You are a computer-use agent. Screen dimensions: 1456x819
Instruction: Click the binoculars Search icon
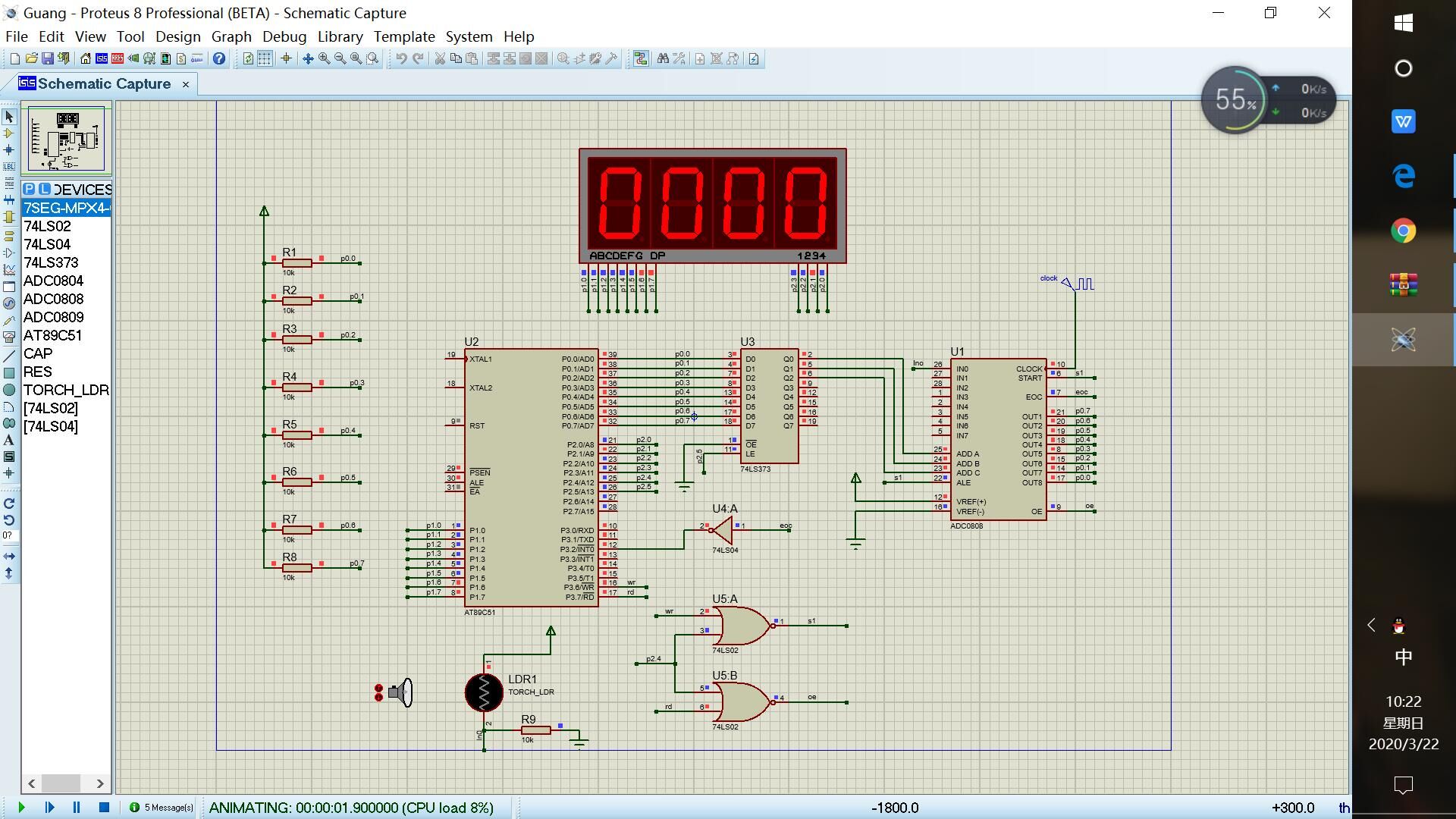click(663, 58)
